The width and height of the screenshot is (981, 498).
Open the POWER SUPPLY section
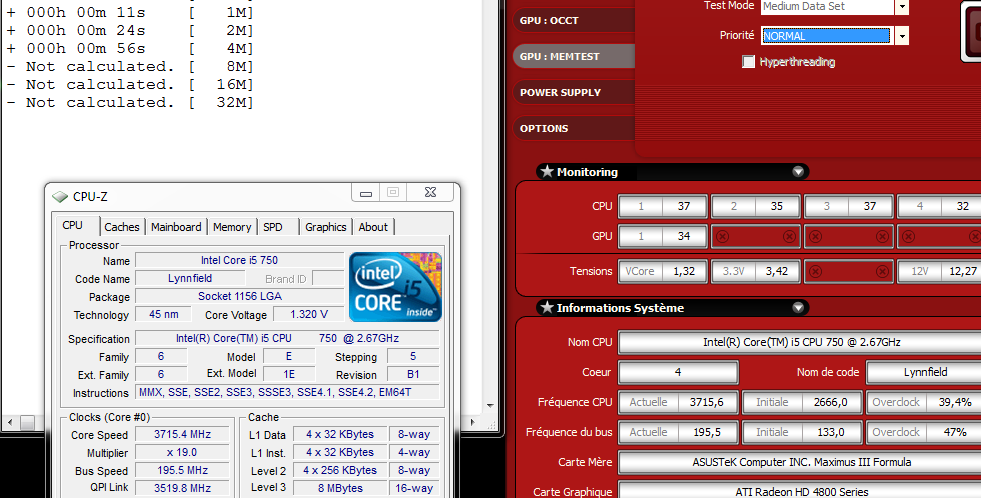[x=574, y=93]
